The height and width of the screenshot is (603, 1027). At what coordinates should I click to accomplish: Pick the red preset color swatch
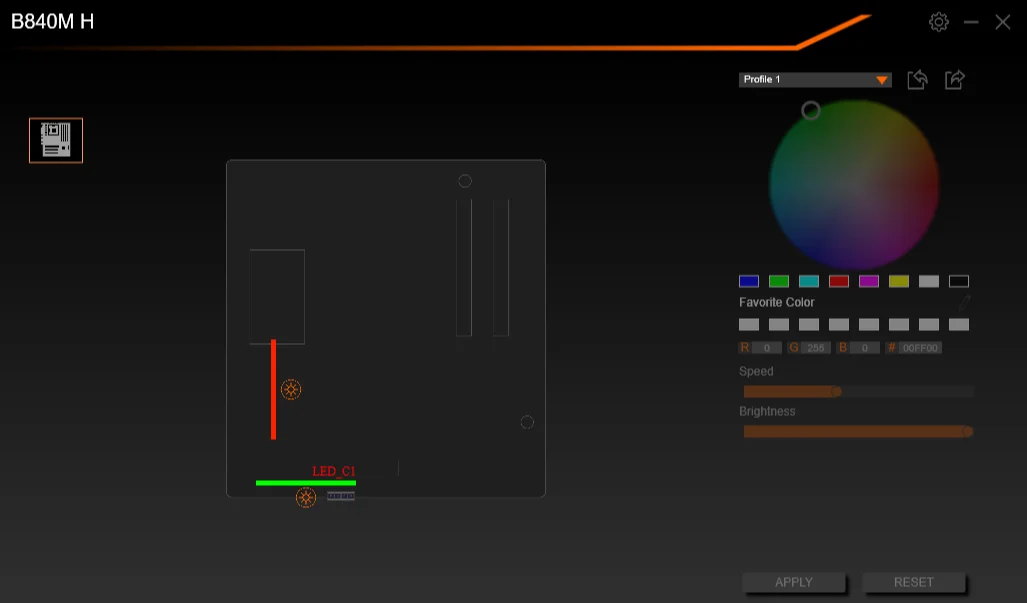coord(839,281)
